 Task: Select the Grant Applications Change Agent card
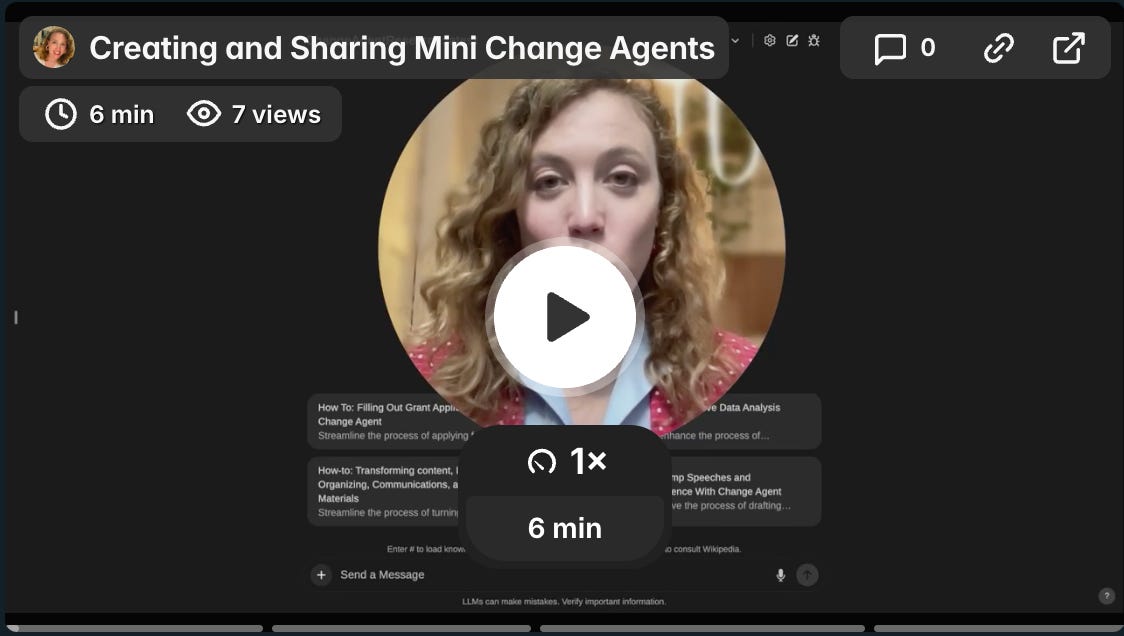tap(380, 421)
